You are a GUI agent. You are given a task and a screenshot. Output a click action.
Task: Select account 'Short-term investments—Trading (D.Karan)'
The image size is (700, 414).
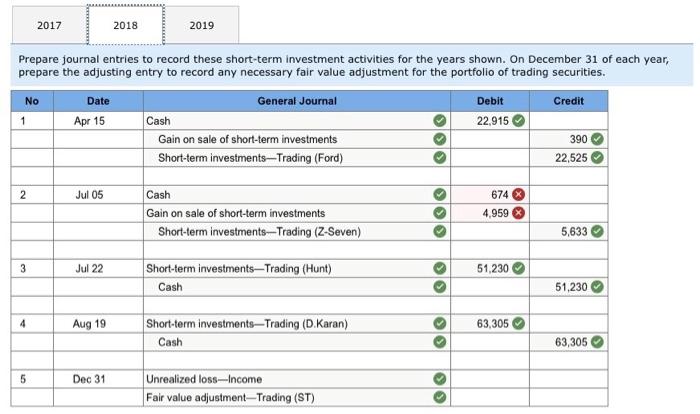pyautogui.click(x=297, y=323)
